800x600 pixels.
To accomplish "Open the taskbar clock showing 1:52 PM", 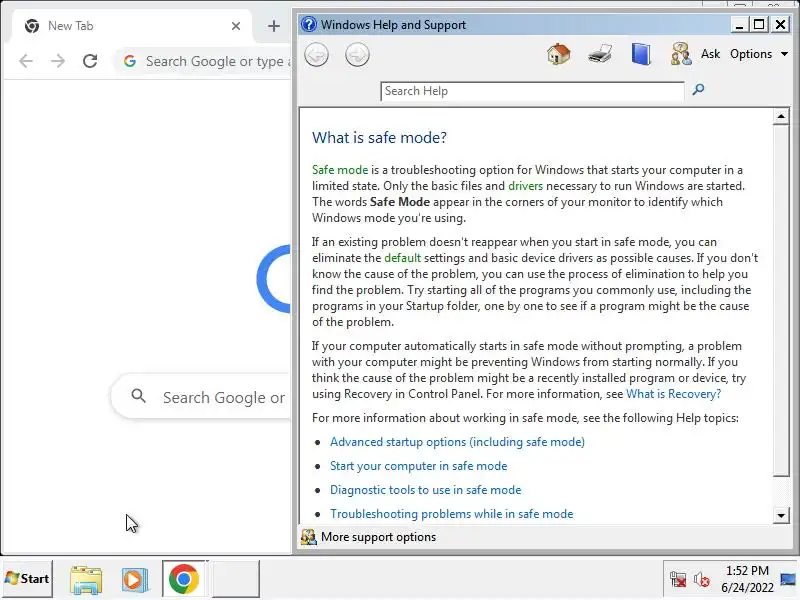I will [x=747, y=579].
